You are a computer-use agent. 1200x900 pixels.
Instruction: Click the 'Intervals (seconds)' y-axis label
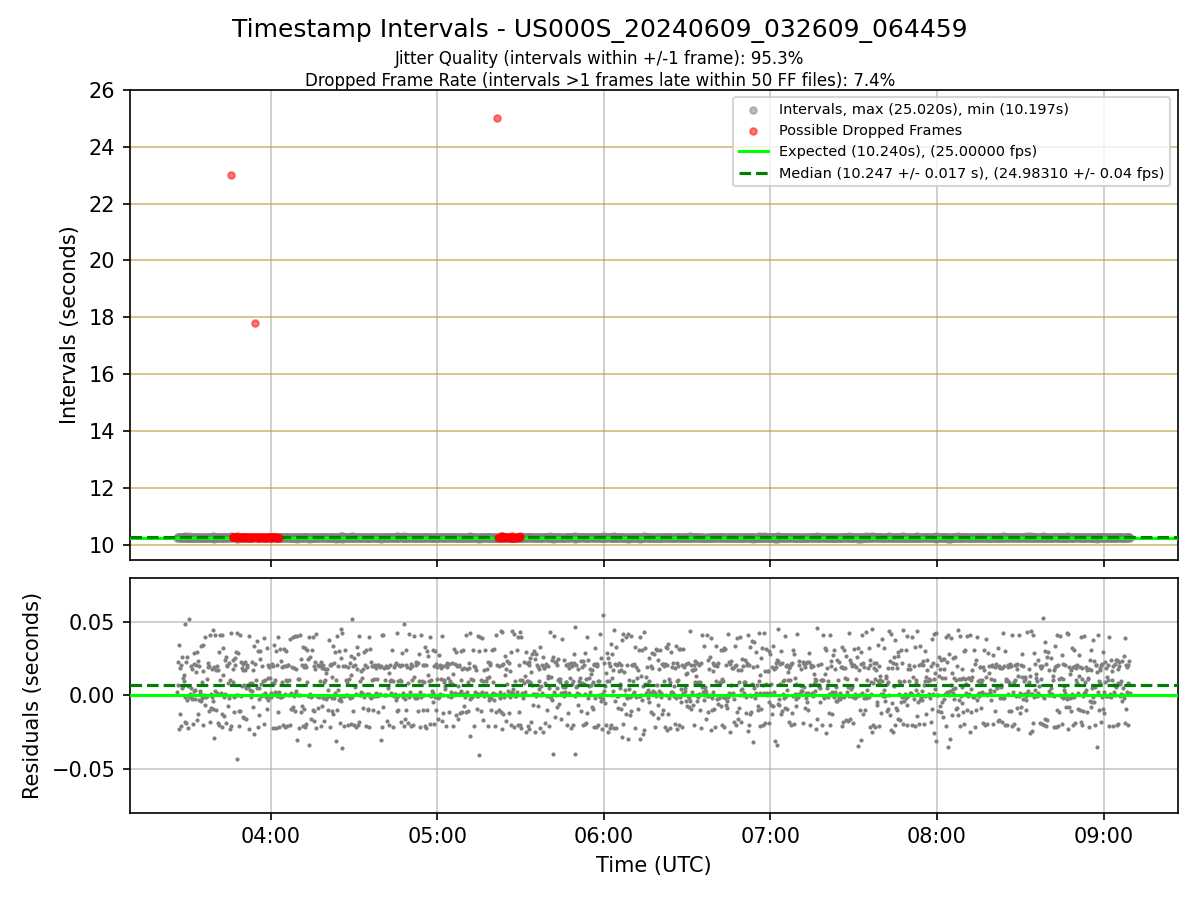68,324
